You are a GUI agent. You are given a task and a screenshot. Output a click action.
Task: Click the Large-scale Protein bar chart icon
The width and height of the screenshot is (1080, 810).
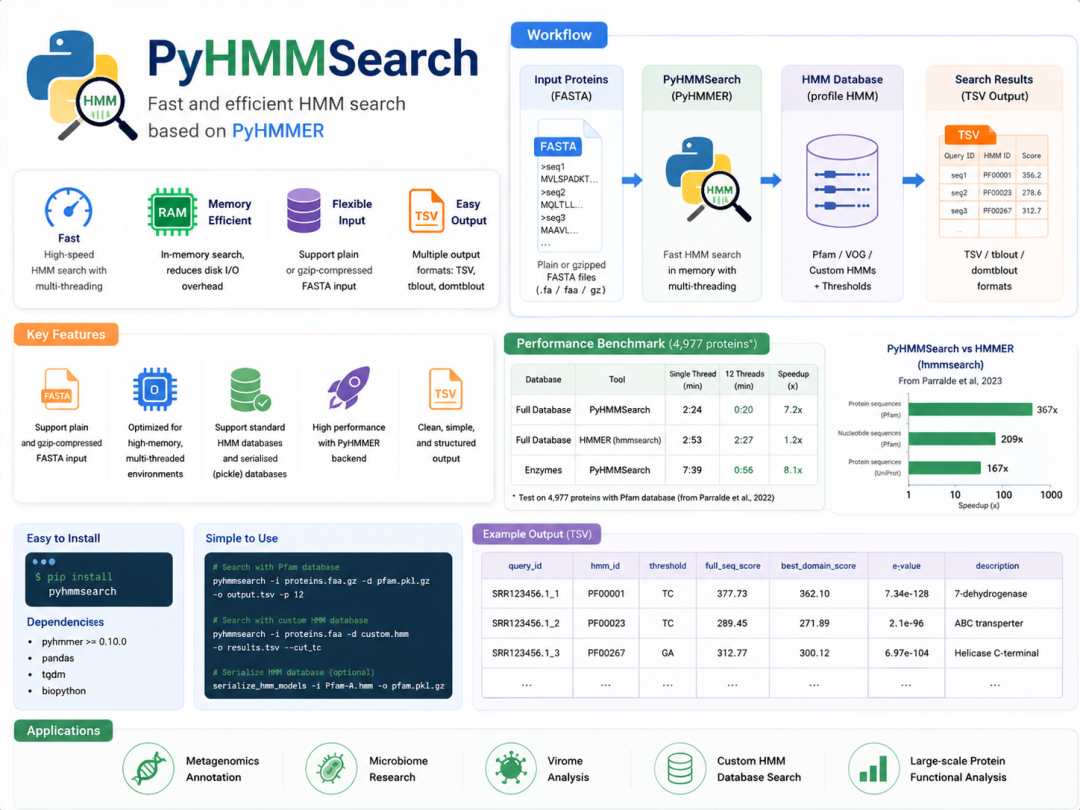pos(873,768)
